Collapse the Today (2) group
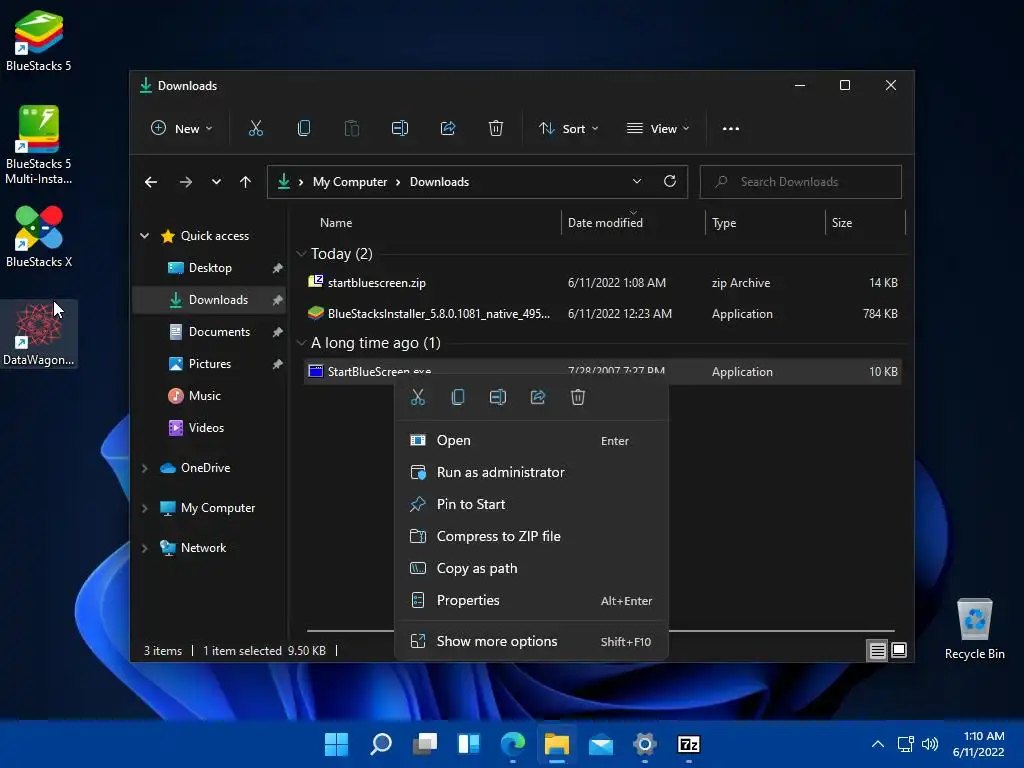The width and height of the screenshot is (1024, 768). tap(301, 253)
